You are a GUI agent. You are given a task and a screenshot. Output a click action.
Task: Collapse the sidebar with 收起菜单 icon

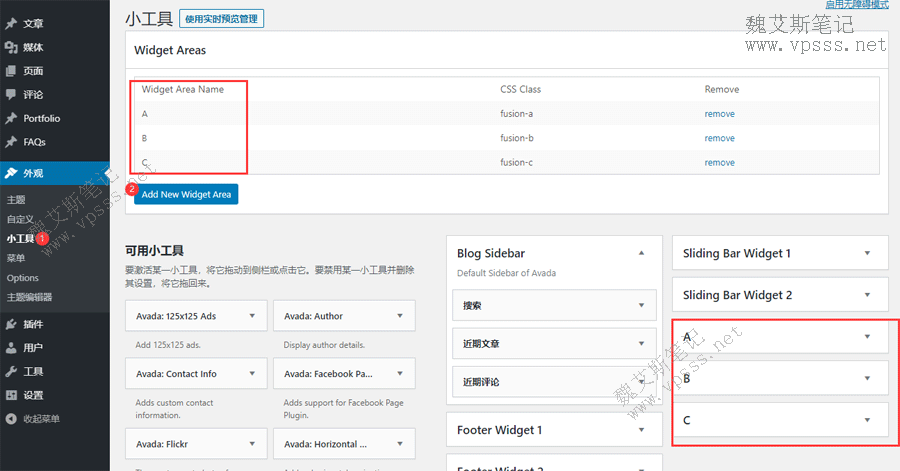[x=11, y=418]
